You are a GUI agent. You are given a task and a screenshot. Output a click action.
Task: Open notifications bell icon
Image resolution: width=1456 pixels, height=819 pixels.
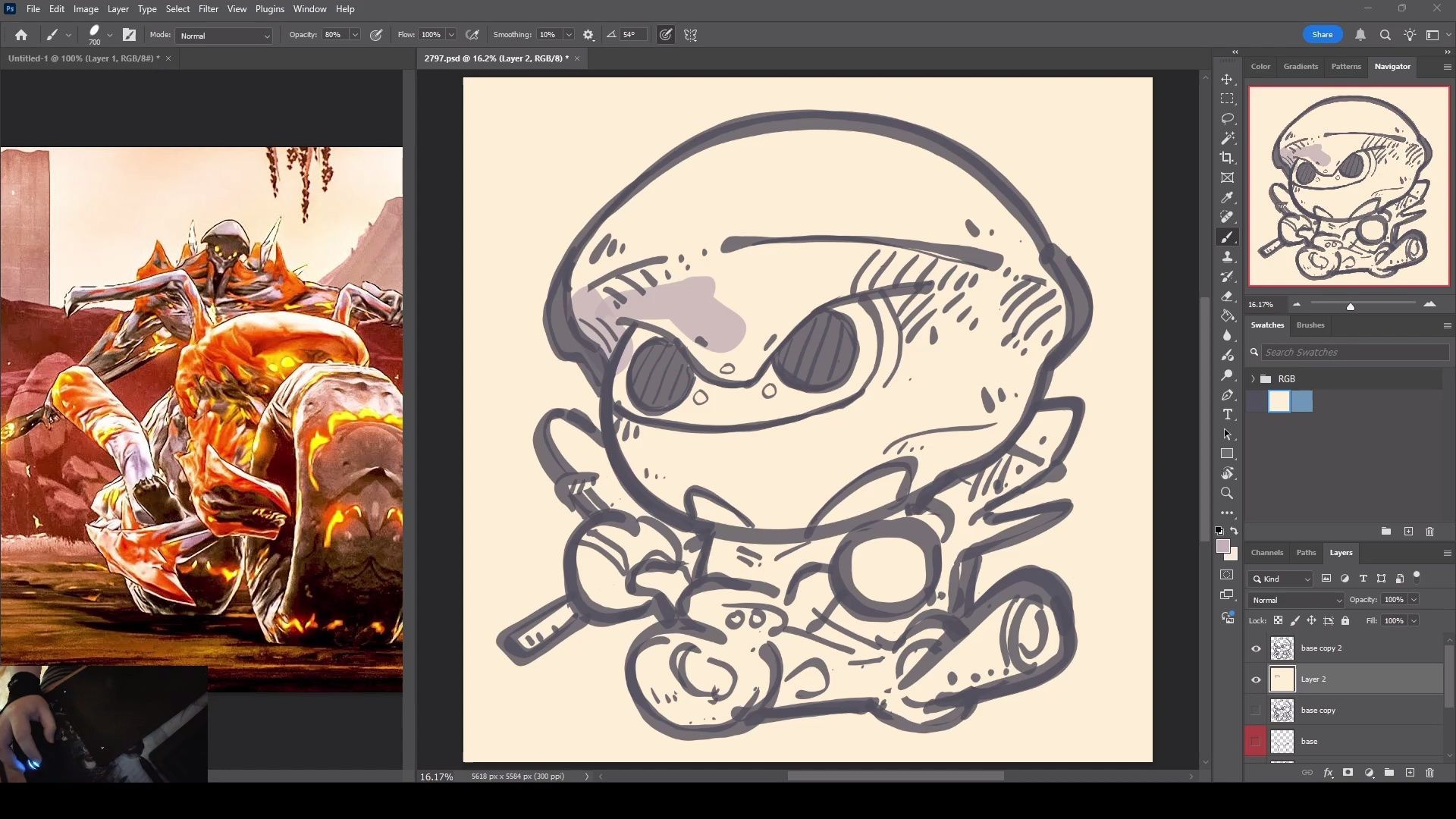point(1360,35)
